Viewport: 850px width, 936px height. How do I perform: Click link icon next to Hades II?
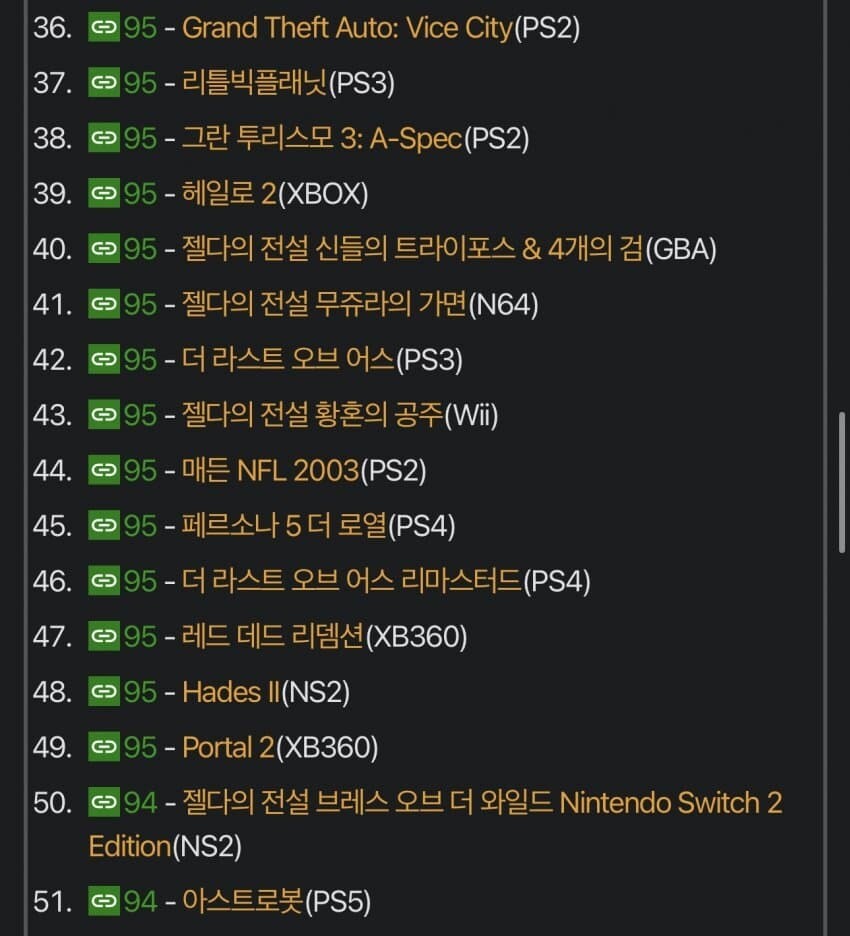(x=103, y=691)
